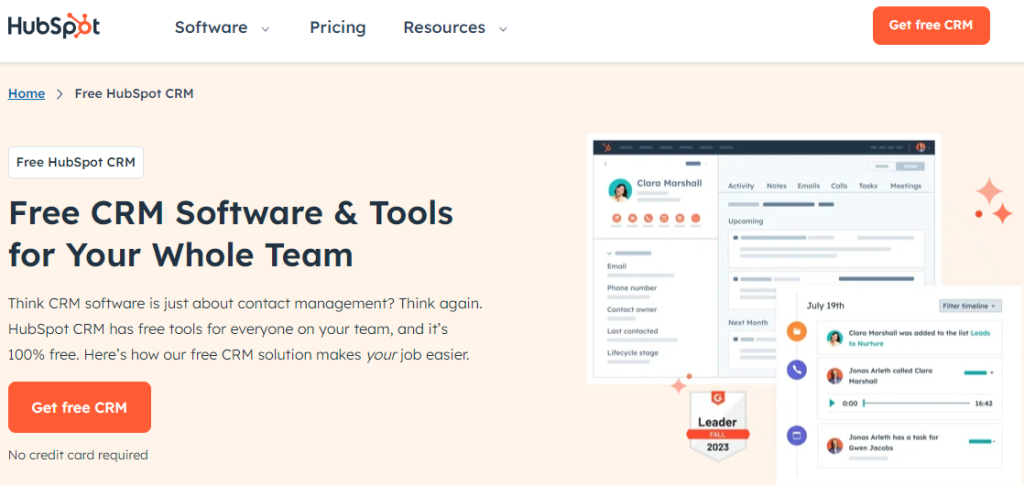Expand the dropdown on the Gwen Jacobs task entry
1024x485 pixels.
995,442
